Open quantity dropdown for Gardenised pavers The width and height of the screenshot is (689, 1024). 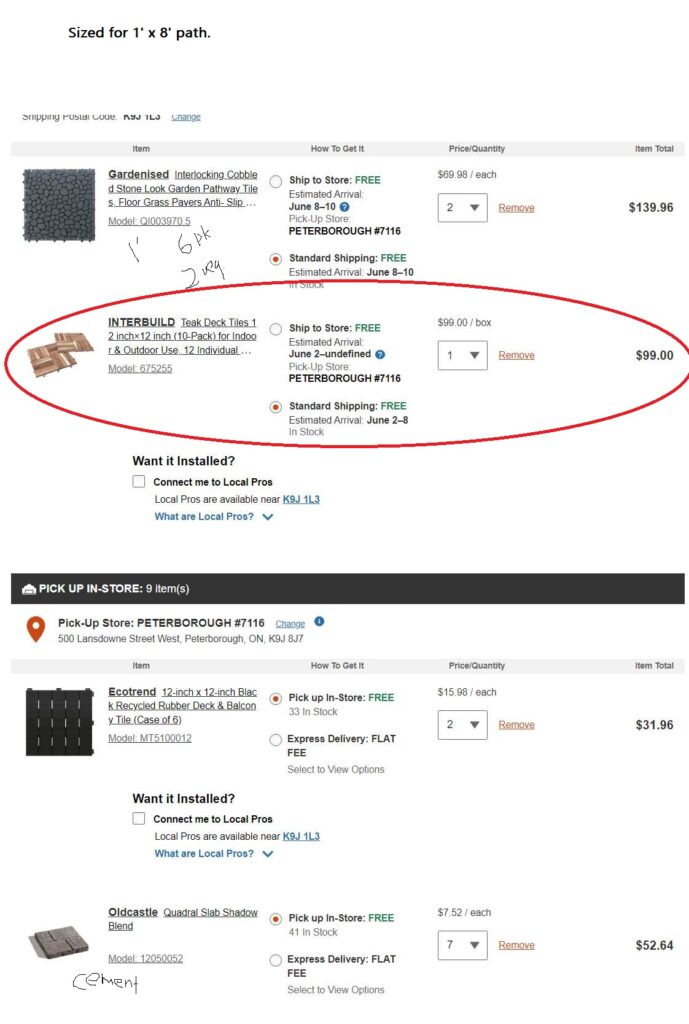pos(462,208)
